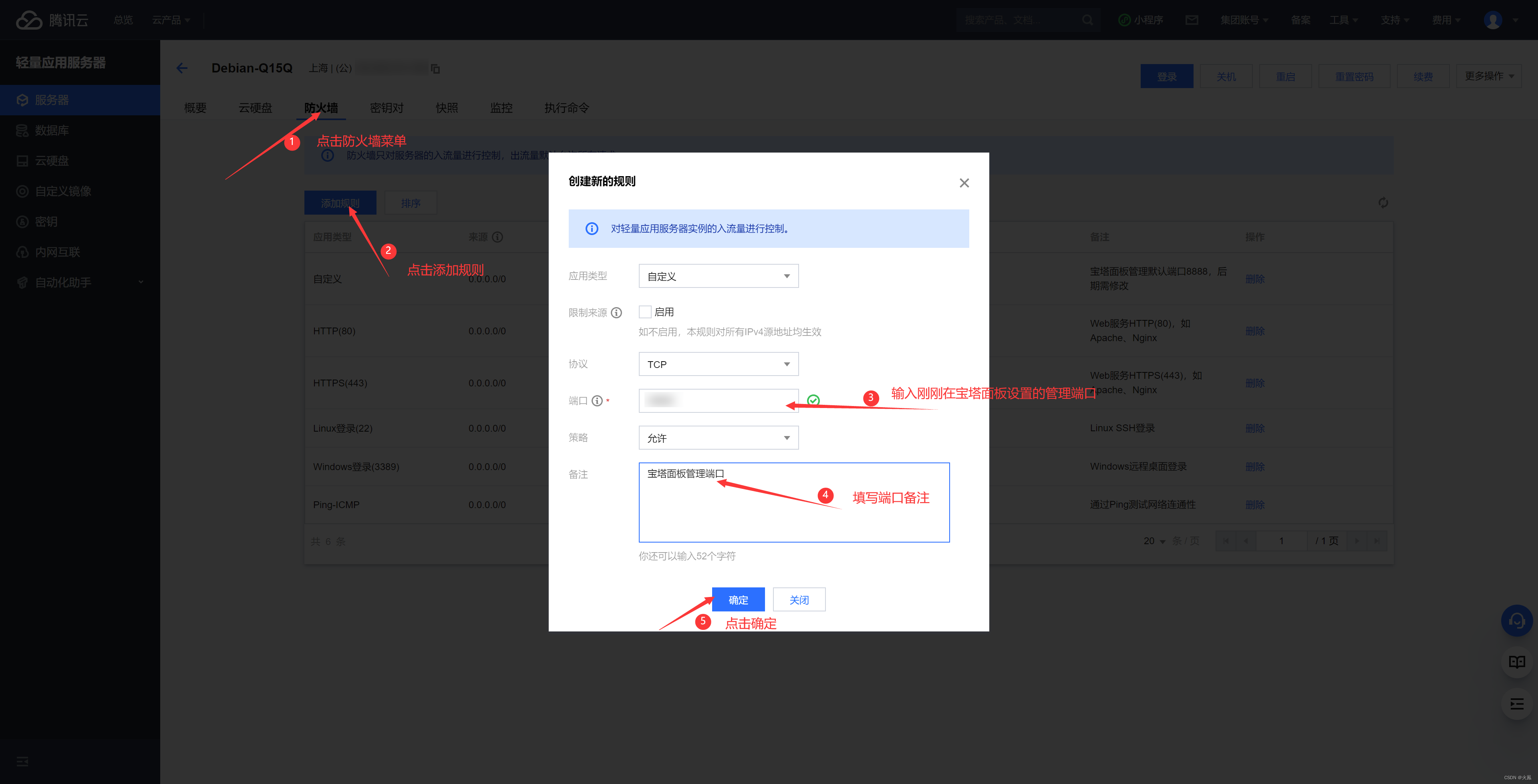The width and height of the screenshot is (1538, 784).
Task: Switch to the 密钥对 tab
Action: [387, 107]
